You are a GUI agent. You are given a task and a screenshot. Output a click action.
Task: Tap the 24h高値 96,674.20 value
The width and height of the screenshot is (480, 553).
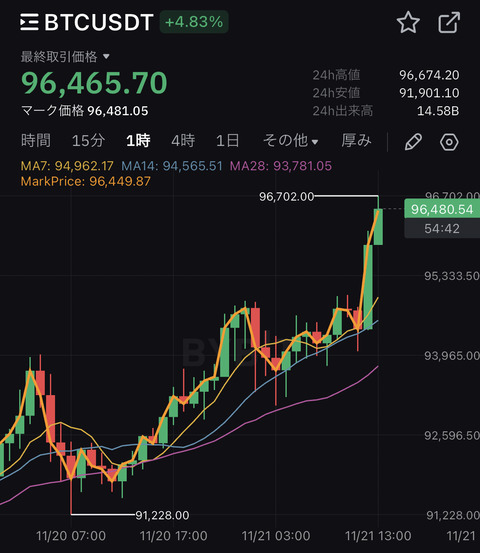[429, 75]
